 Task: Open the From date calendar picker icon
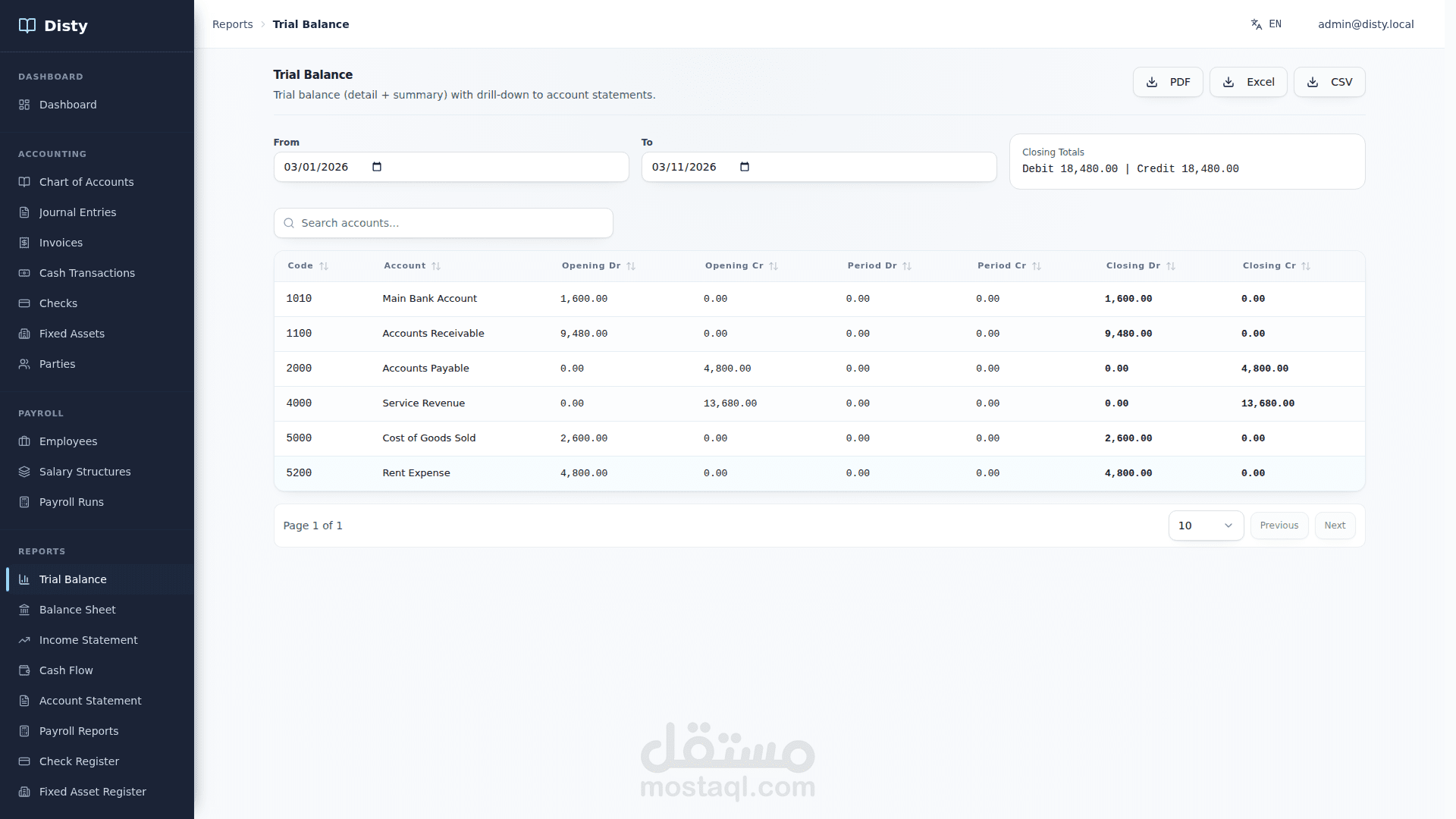coord(377,167)
